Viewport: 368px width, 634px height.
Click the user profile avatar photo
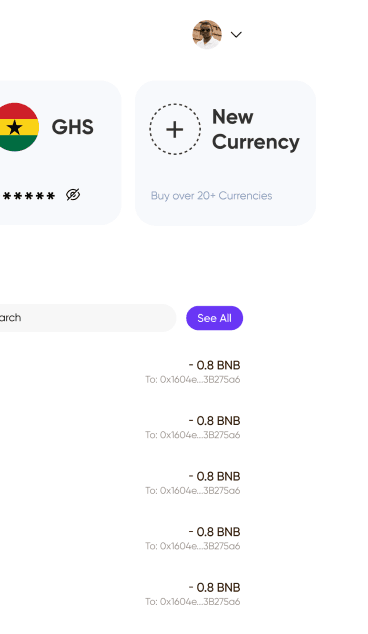tap(207, 34)
